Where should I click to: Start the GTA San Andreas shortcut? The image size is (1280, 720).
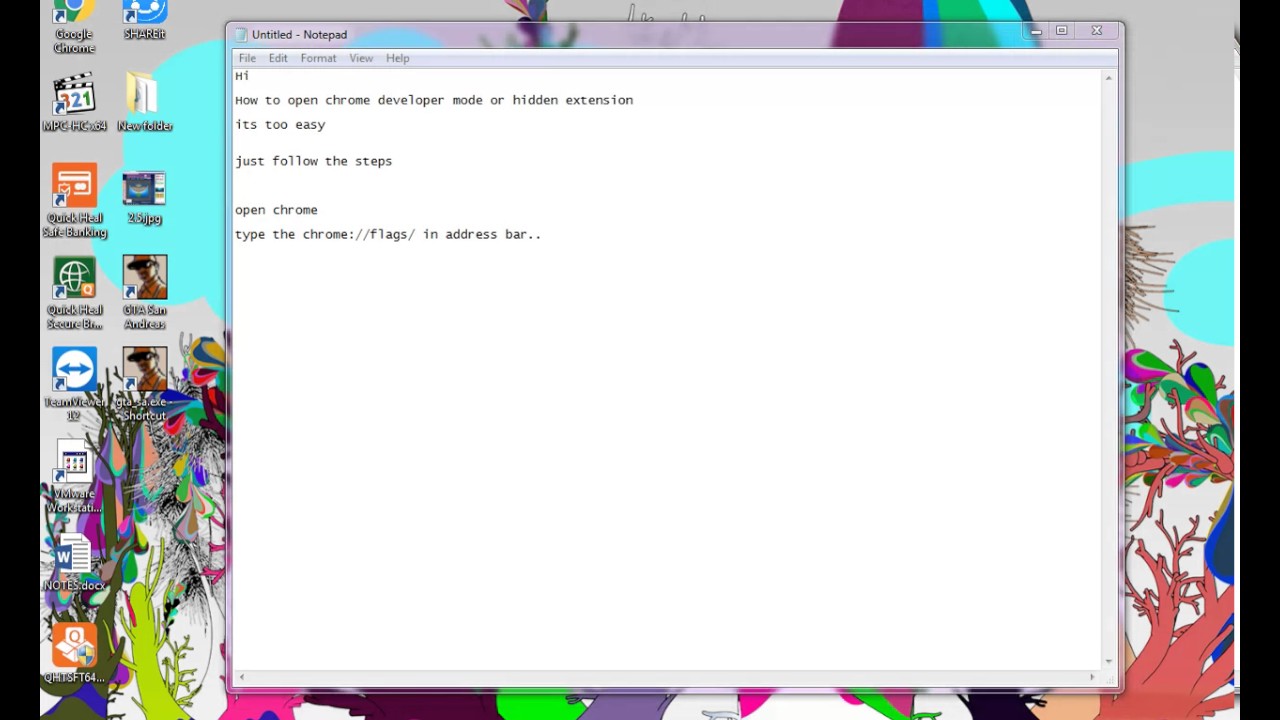point(145,292)
